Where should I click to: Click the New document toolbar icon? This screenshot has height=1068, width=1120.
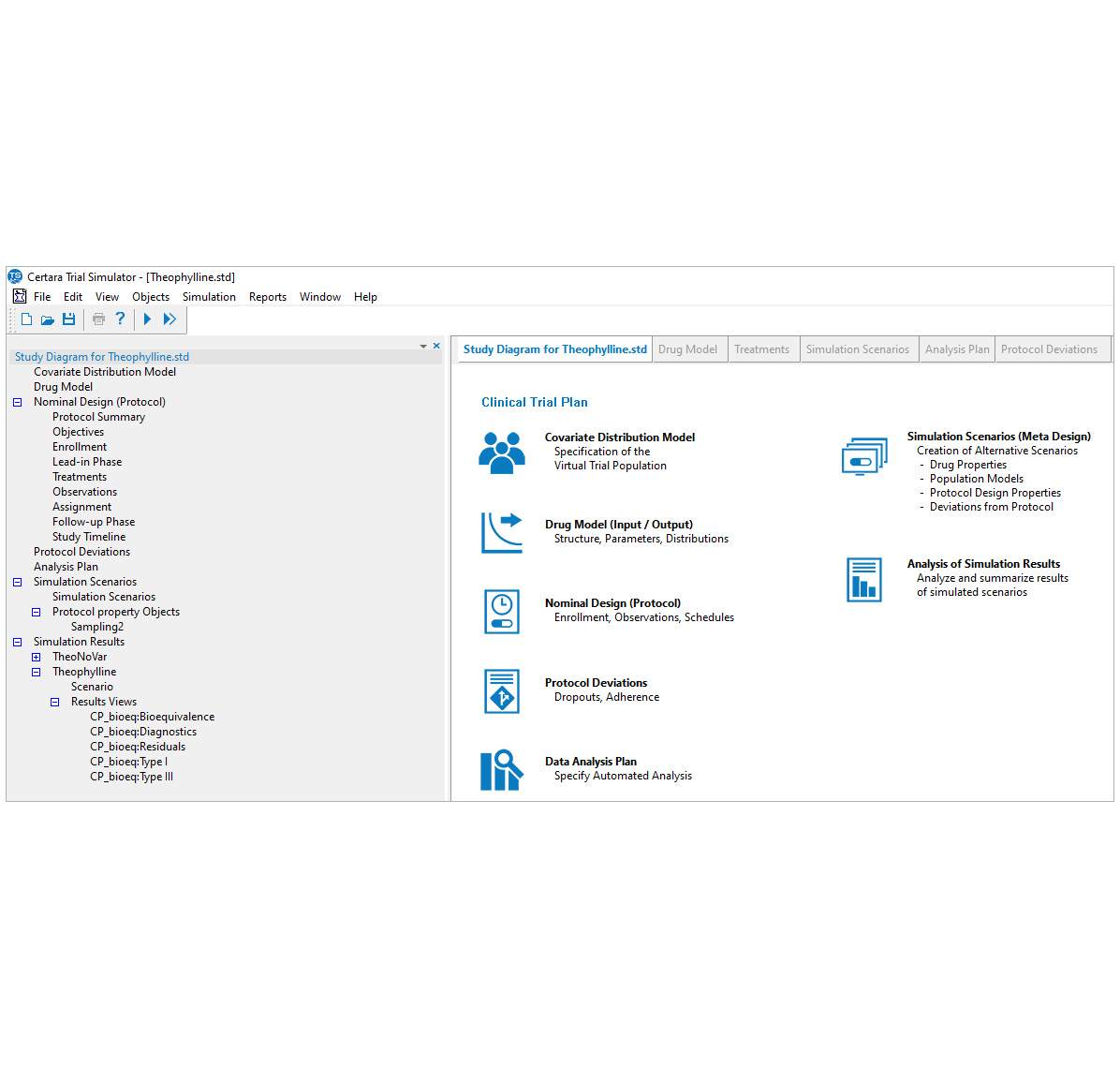pos(26,319)
